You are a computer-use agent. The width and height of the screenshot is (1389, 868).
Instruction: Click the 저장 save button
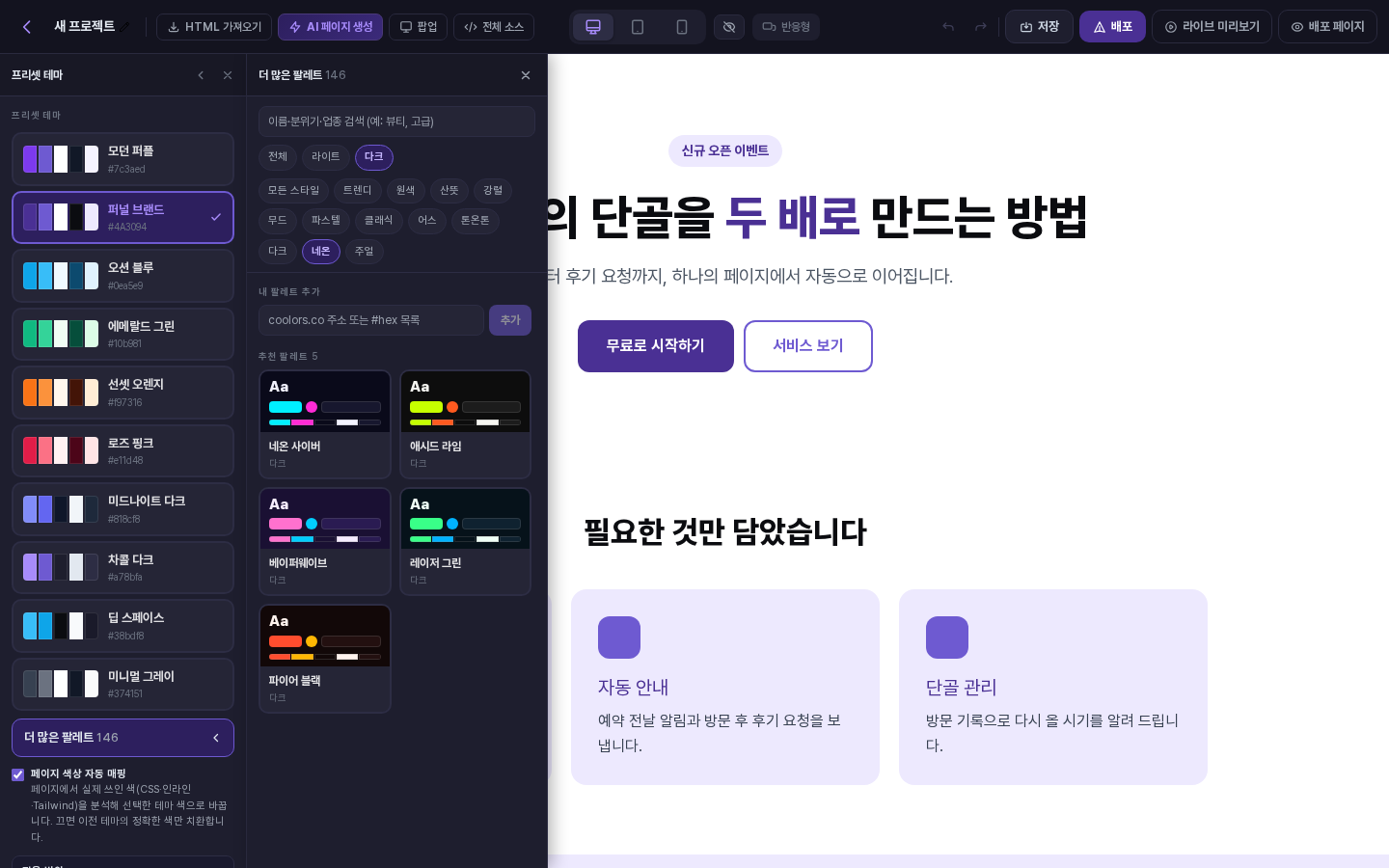(x=1040, y=27)
